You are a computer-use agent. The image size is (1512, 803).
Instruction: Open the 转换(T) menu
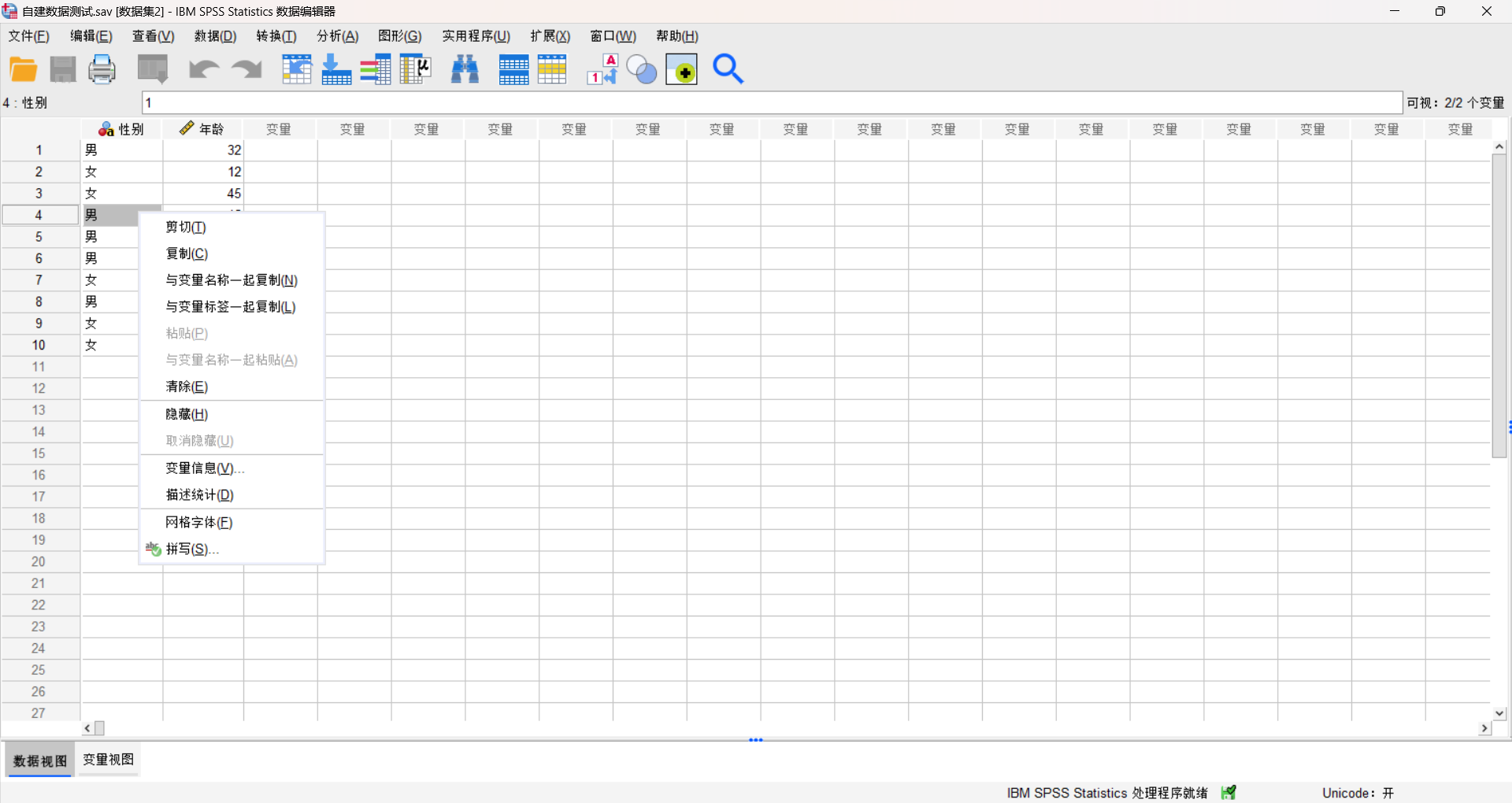276,36
